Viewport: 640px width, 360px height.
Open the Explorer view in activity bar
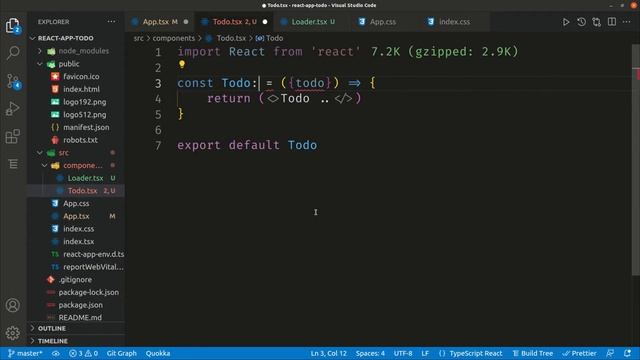[13, 25]
